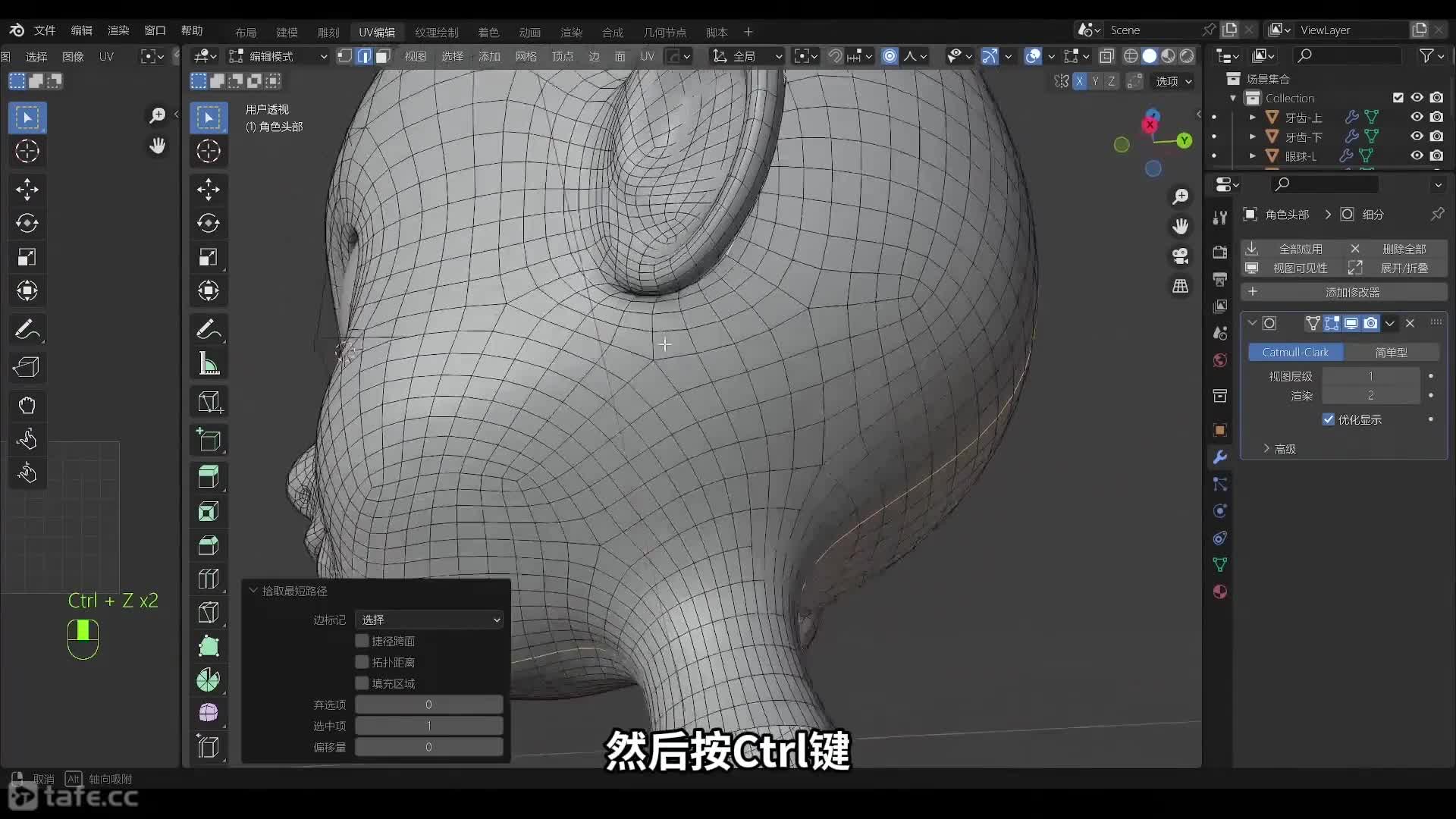Image resolution: width=1456 pixels, height=819 pixels.
Task: Open the Material properties tab
Action: point(1220,591)
